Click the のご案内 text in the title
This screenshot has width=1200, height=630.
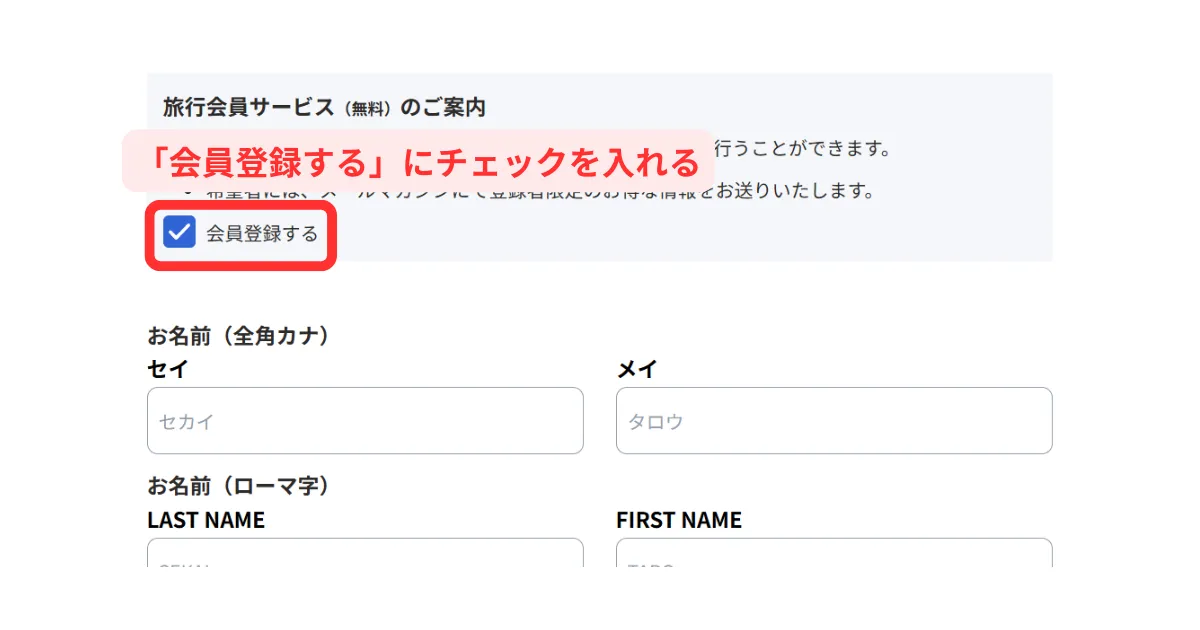[443, 107]
